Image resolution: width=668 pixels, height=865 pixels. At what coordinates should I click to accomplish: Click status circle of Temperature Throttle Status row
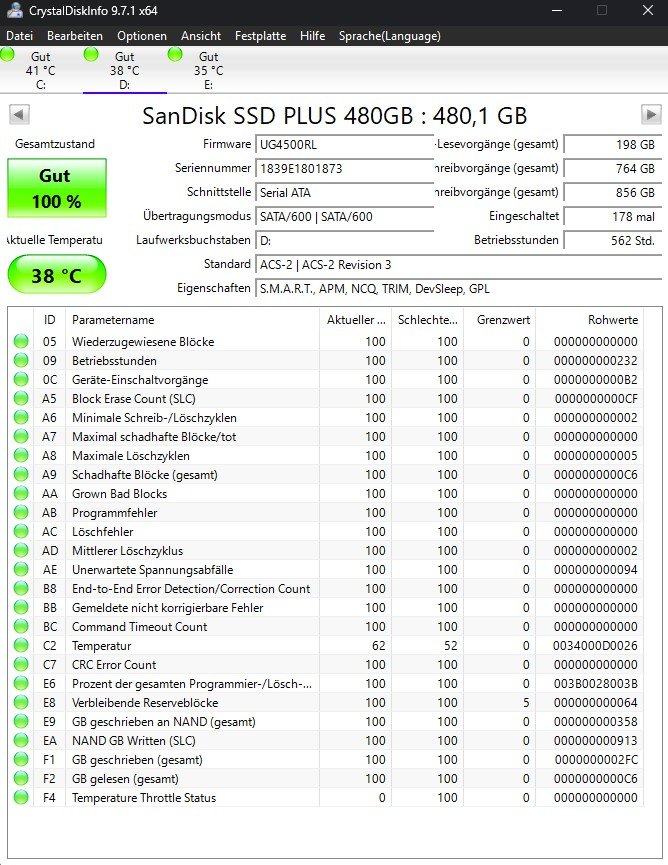(x=21, y=798)
